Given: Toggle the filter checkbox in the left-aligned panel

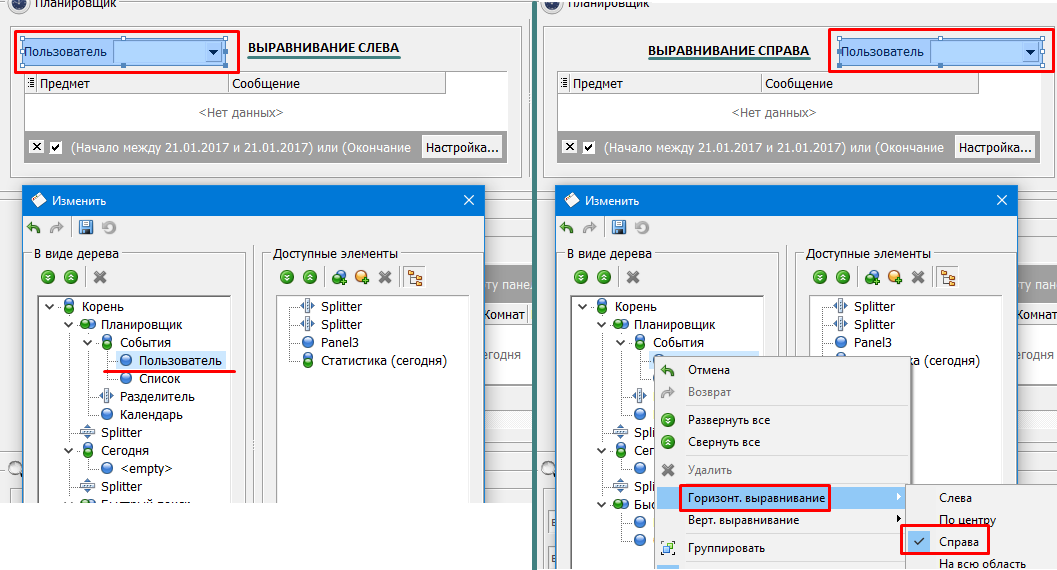Looking at the screenshot, I should 56,148.
